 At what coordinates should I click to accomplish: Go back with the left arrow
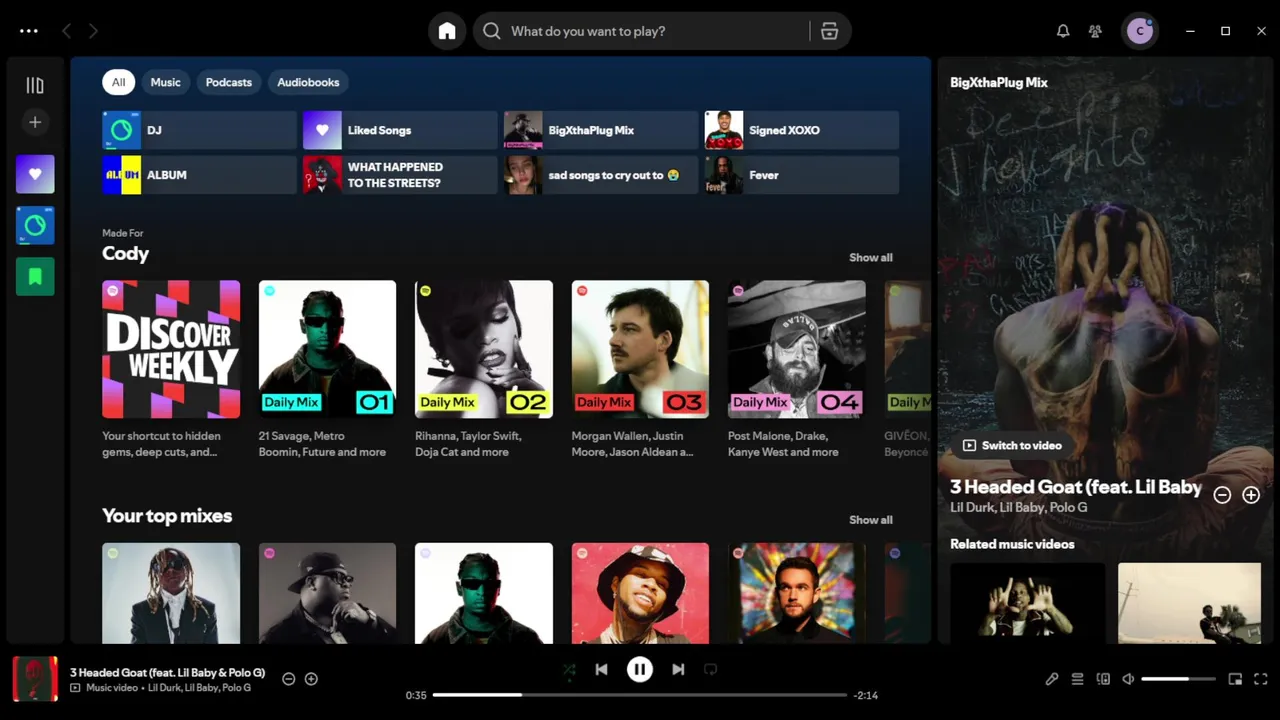[66, 31]
